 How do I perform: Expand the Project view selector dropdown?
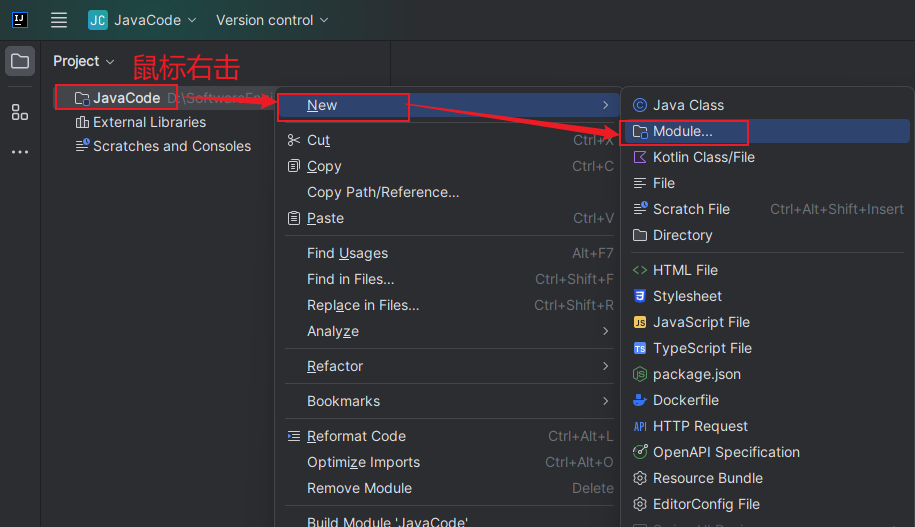click(x=84, y=61)
